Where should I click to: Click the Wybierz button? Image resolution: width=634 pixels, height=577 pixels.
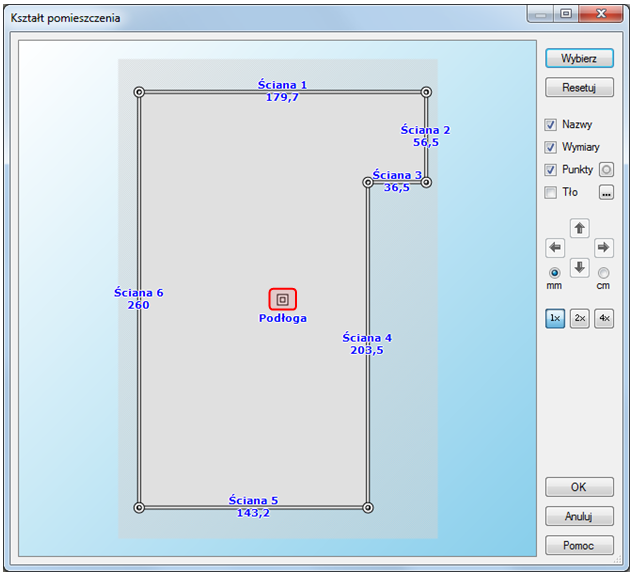point(579,58)
